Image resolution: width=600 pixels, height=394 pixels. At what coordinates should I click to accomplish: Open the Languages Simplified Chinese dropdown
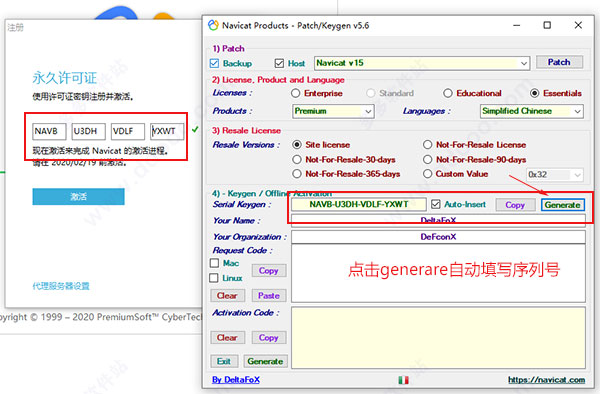pos(532,111)
